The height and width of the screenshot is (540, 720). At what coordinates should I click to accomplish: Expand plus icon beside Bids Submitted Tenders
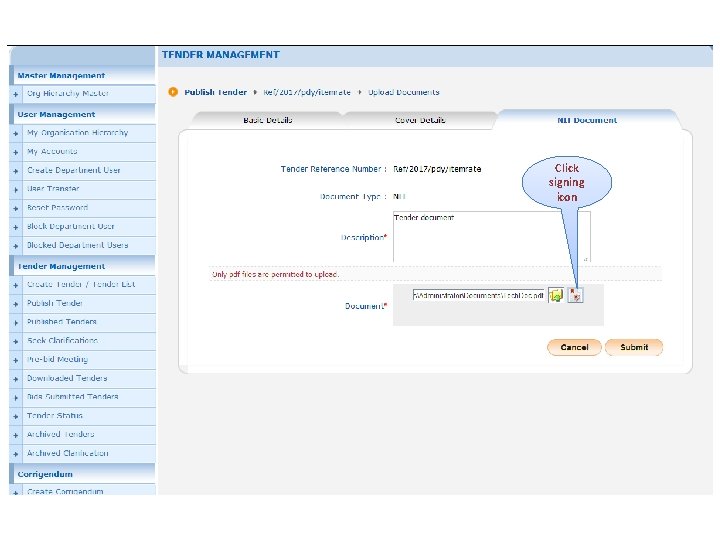pyautogui.click(x=16, y=398)
